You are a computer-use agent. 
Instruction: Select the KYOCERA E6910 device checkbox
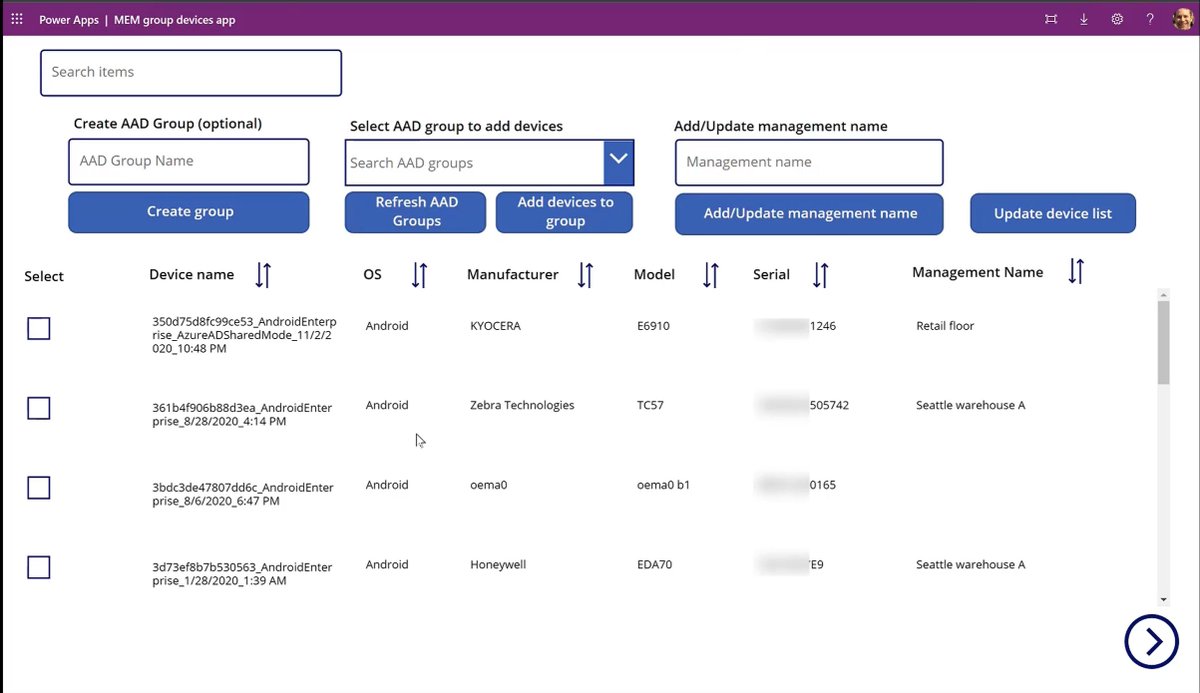coord(39,328)
